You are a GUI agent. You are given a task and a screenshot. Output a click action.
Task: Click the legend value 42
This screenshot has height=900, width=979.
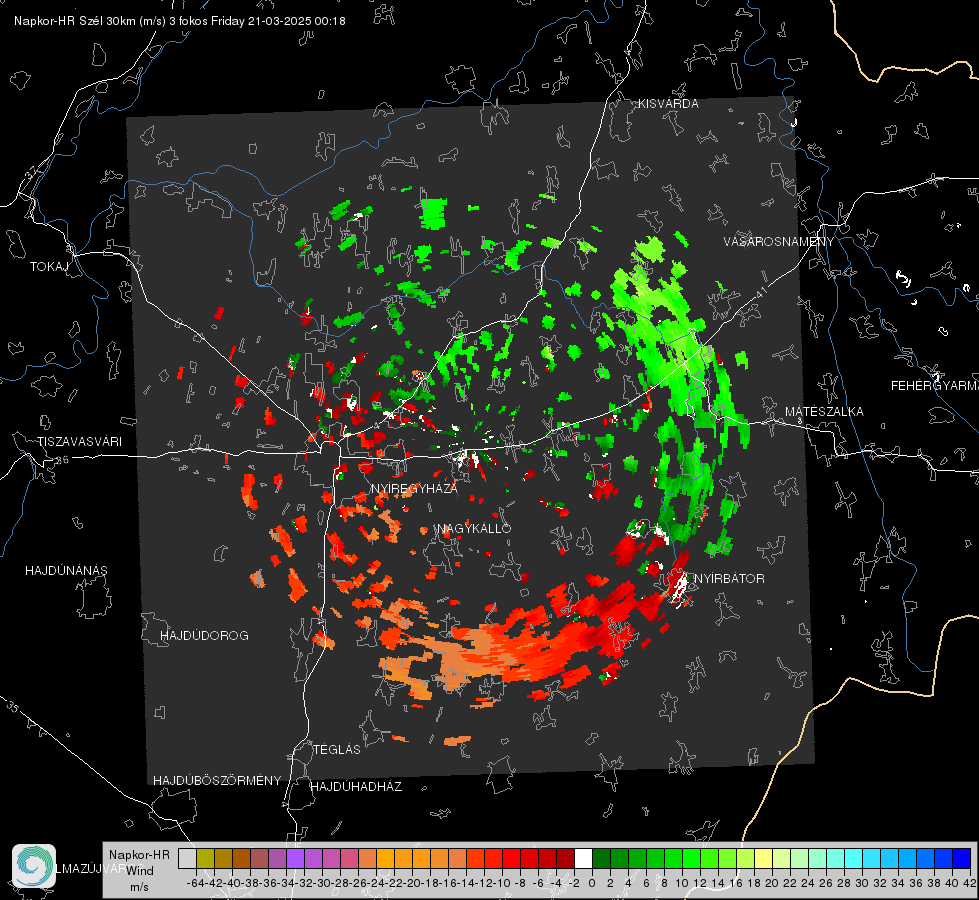coord(970,883)
